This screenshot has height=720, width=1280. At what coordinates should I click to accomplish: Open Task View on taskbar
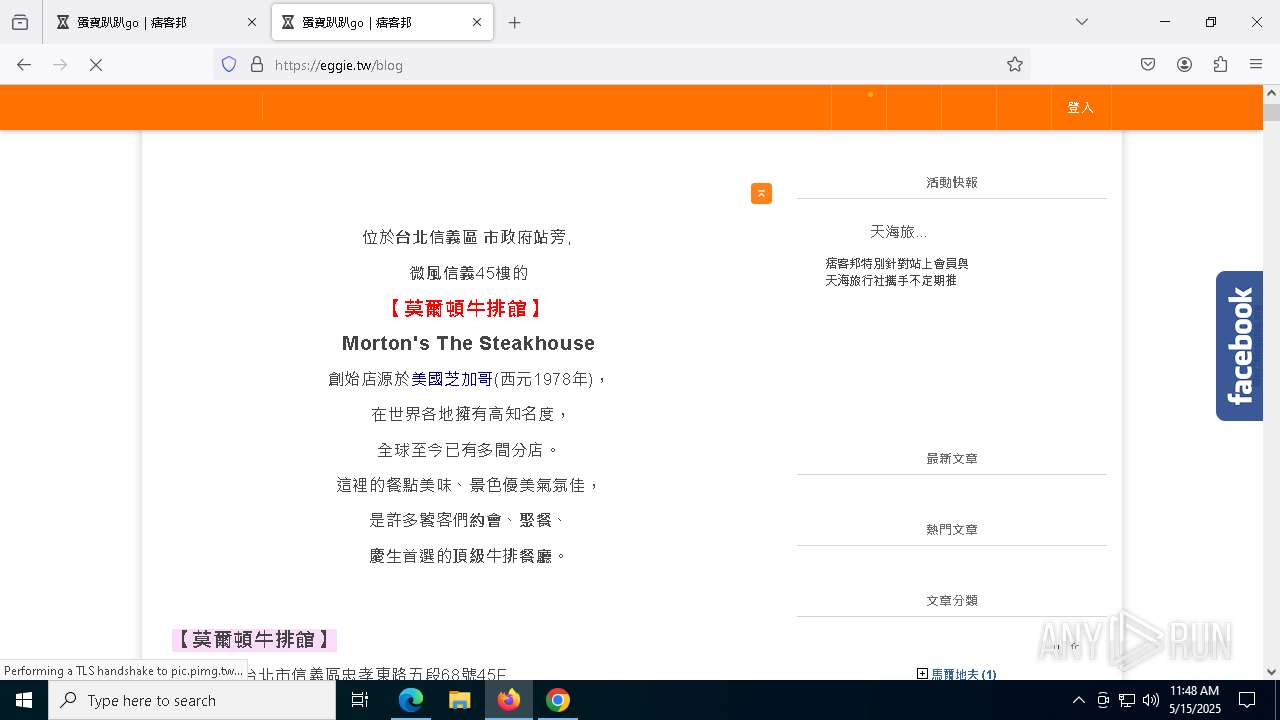click(360, 700)
